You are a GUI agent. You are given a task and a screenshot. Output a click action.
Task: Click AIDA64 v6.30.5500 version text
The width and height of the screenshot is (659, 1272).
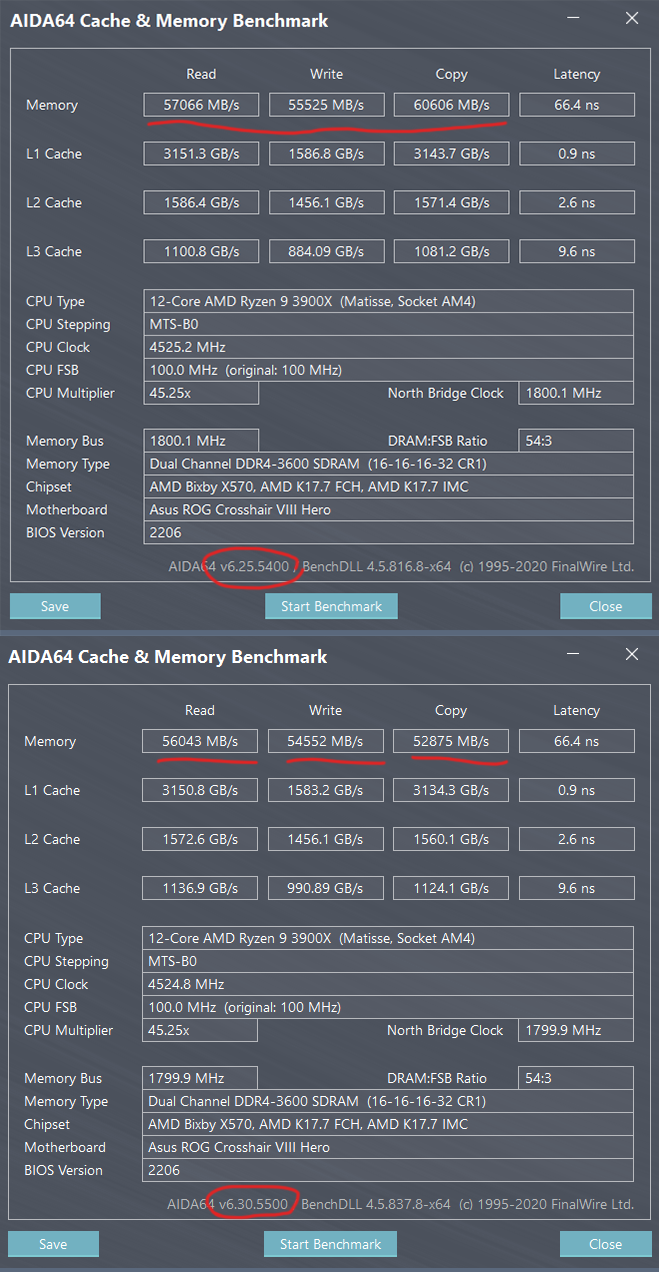click(228, 1204)
